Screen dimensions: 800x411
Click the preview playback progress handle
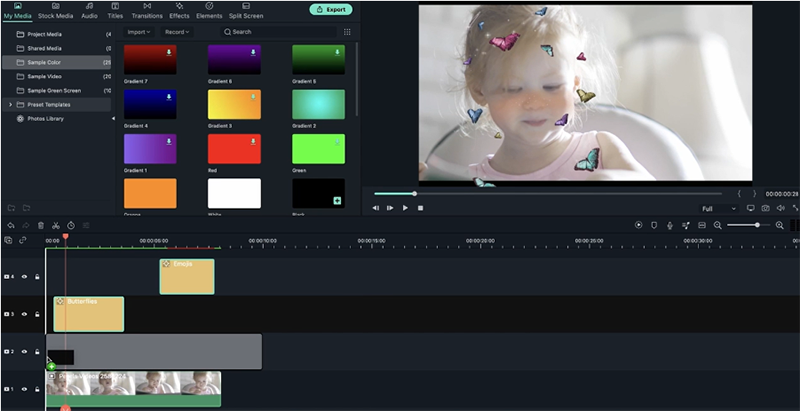(414, 194)
